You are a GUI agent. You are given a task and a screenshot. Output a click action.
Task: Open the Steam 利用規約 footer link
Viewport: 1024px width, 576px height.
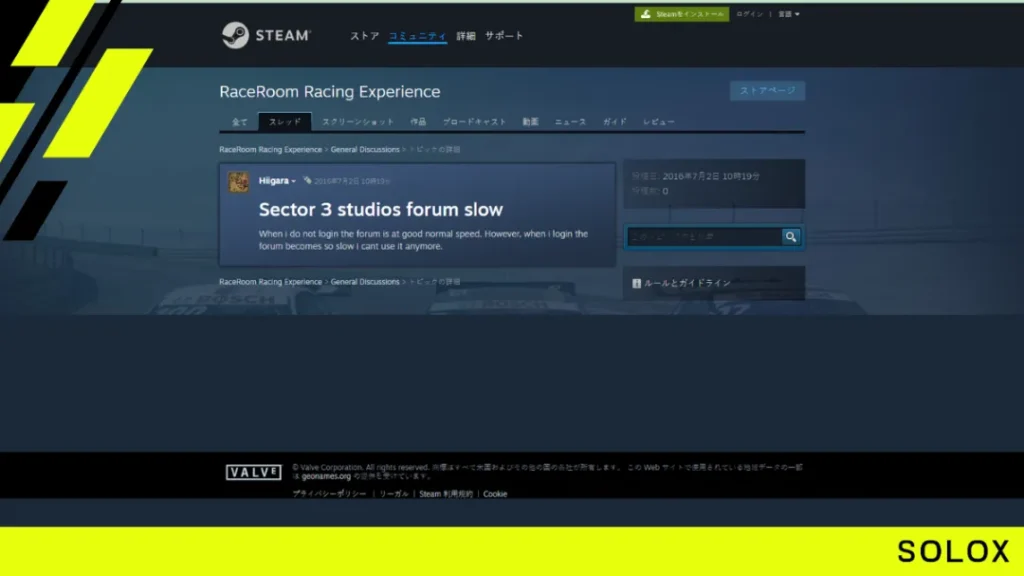coord(445,494)
